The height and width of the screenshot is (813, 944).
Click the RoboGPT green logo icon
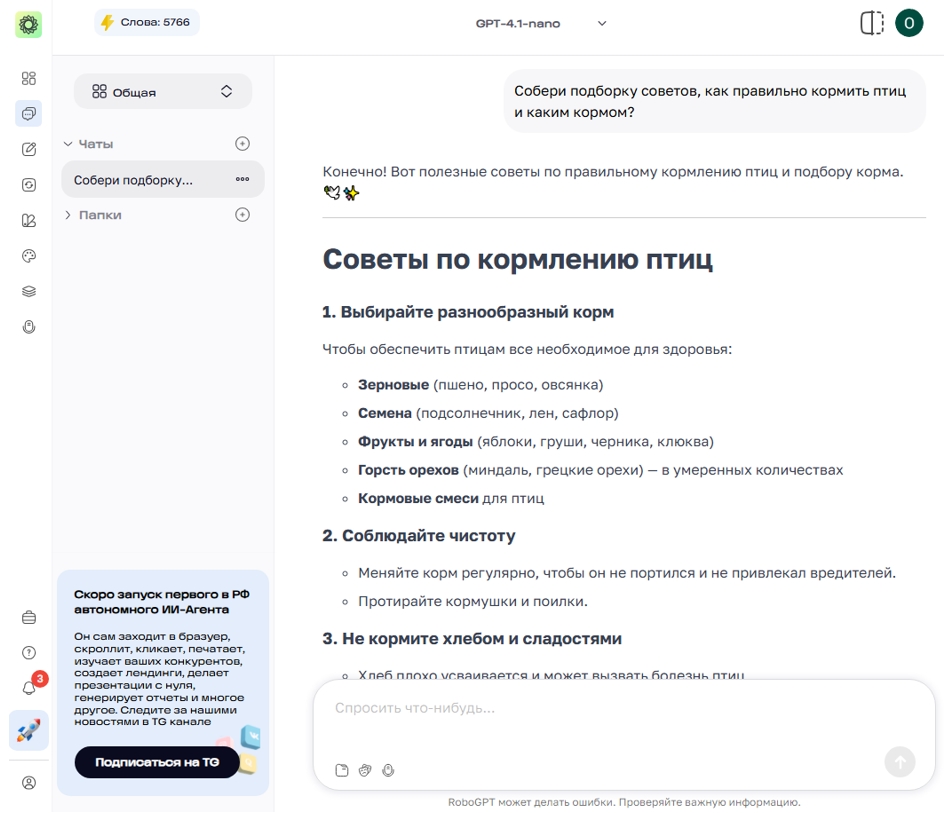pos(28,25)
